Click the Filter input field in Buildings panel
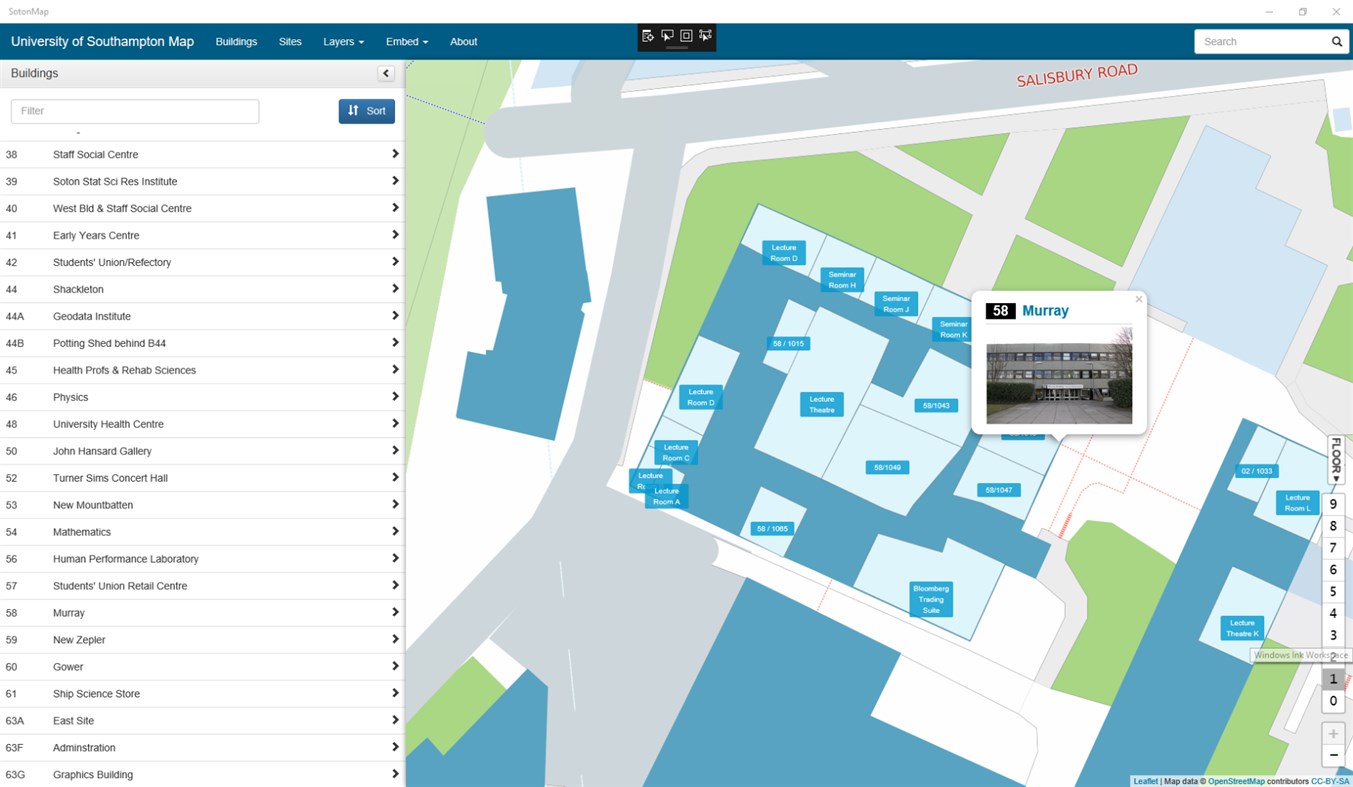The image size is (1353, 787). (x=134, y=111)
